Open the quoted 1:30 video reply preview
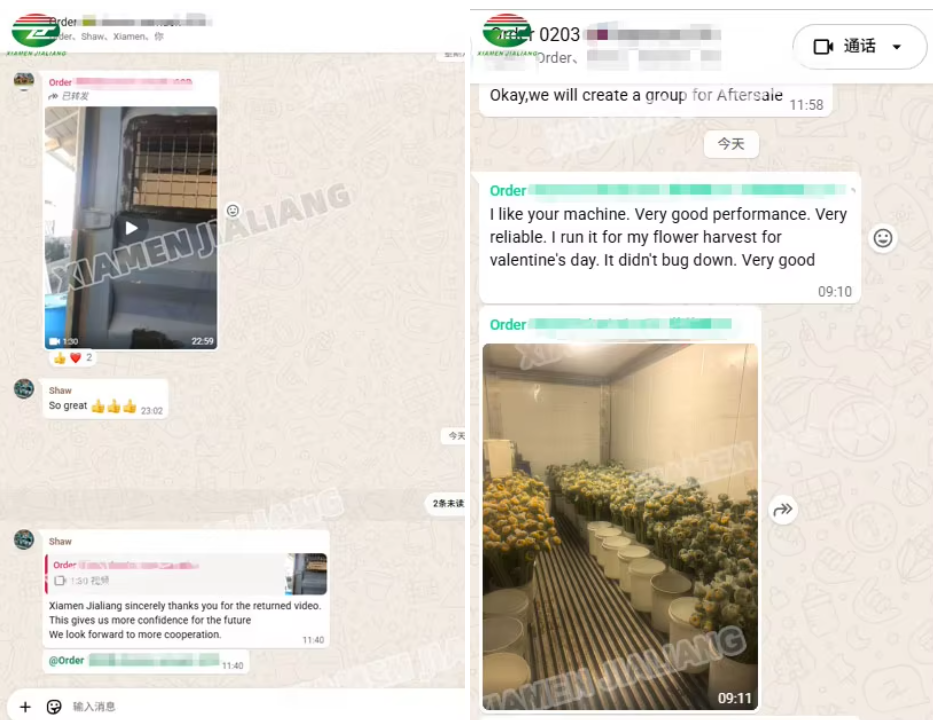The height and width of the screenshot is (720, 933). [186, 574]
